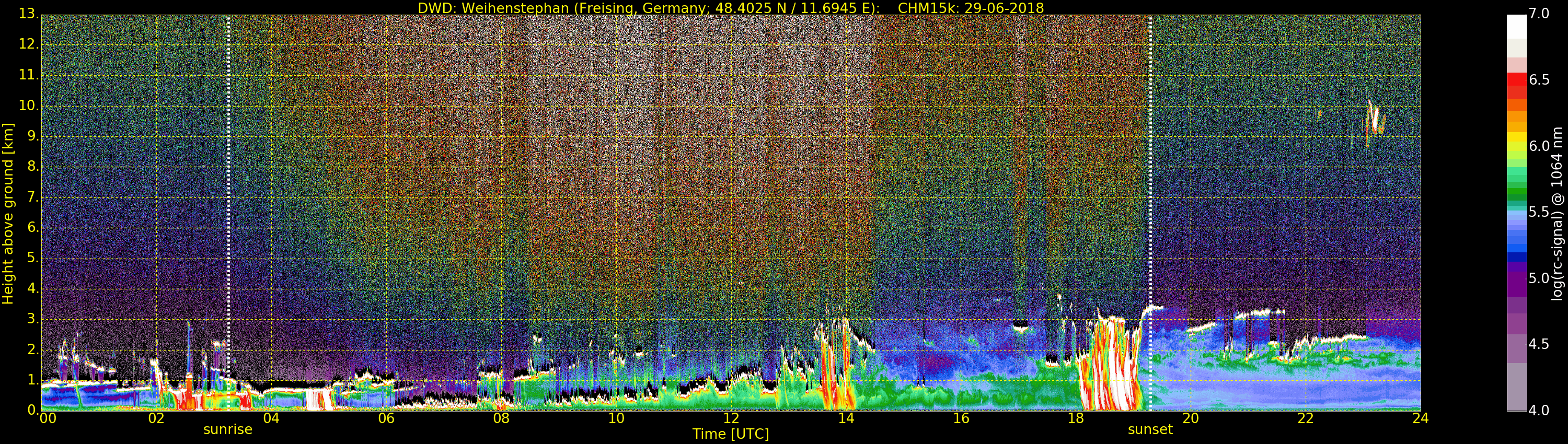Click the plot title 'DWD: Weihenstephan' text
1568x444 pixels.
click(493, 8)
